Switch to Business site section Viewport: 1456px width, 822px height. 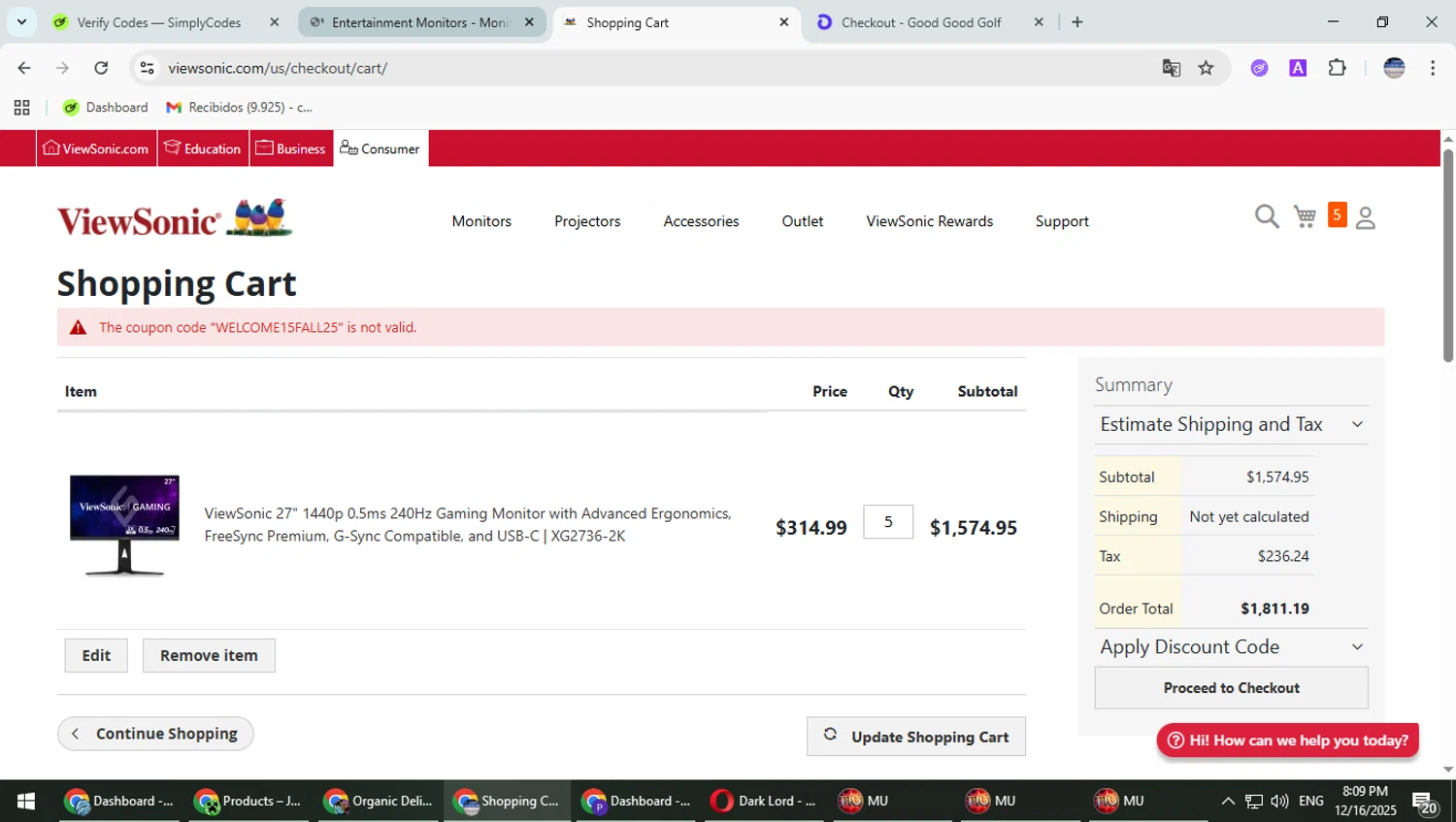click(291, 148)
